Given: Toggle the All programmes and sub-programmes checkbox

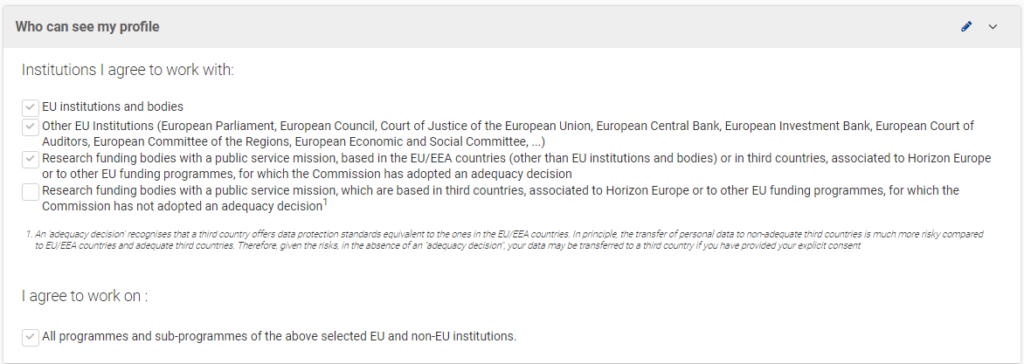Looking at the screenshot, I should pyautogui.click(x=31, y=337).
